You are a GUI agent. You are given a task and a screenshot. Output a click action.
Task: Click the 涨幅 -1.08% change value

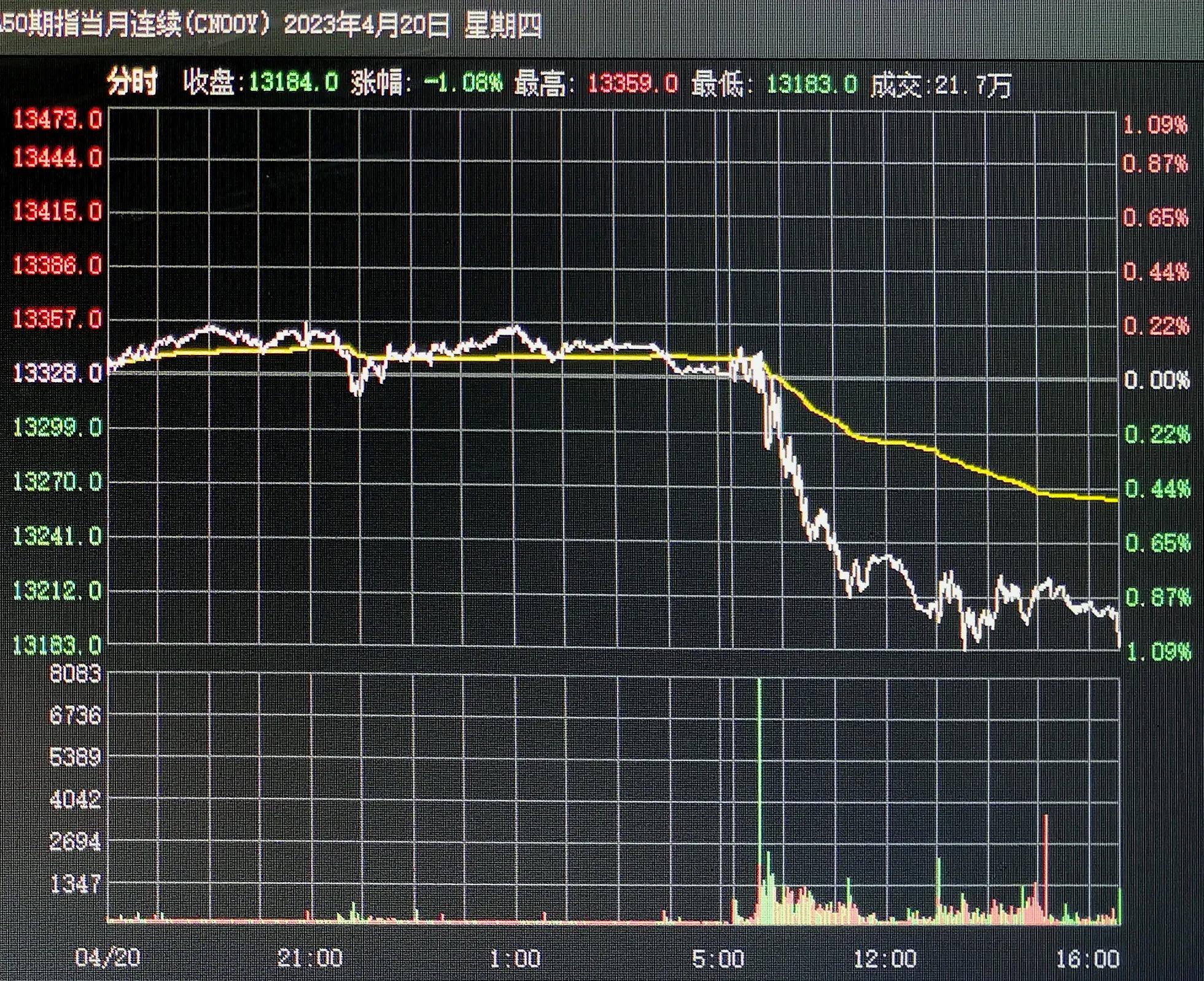pos(463,83)
